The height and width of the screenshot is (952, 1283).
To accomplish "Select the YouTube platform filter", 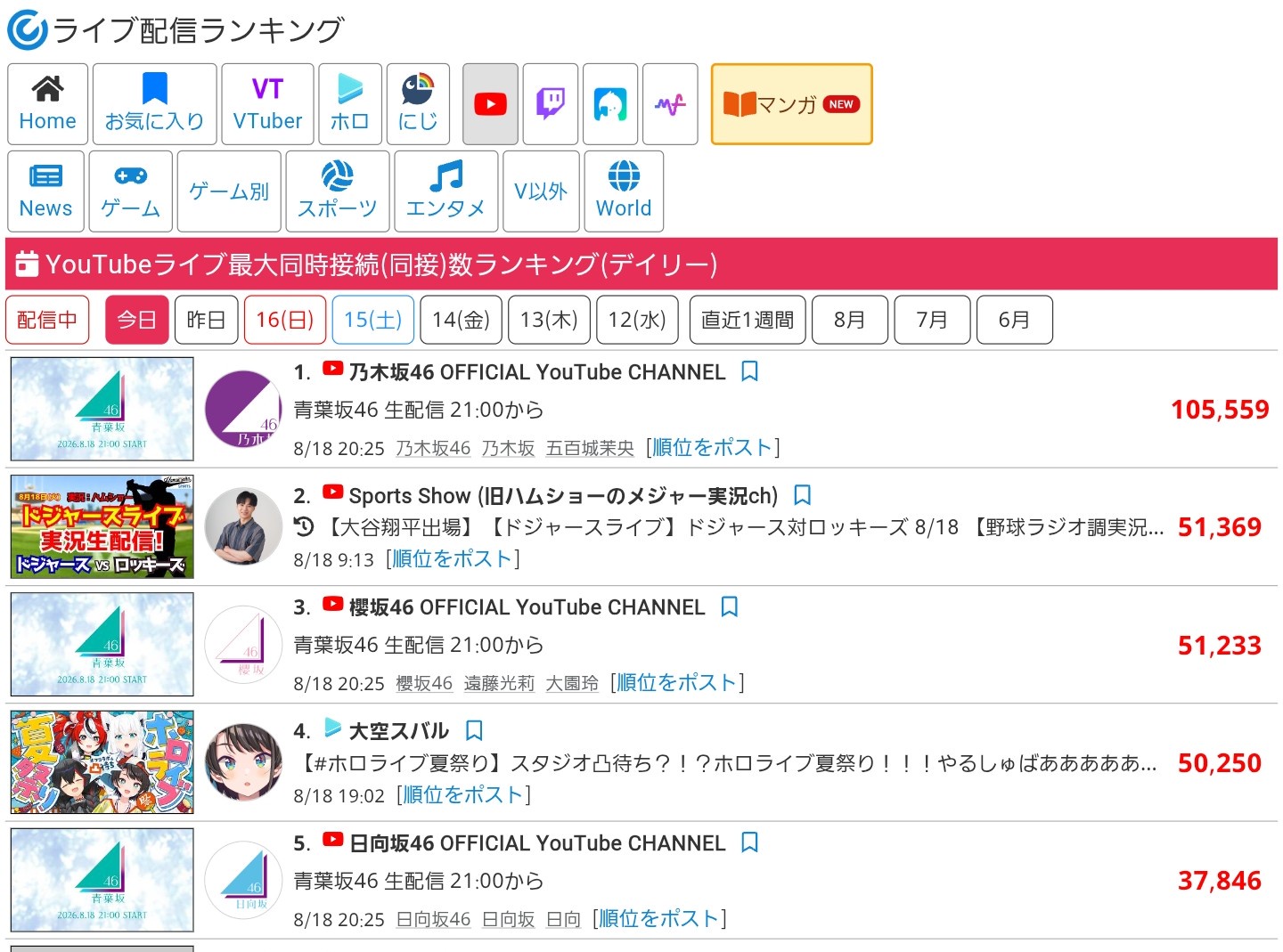I will tap(490, 104).
